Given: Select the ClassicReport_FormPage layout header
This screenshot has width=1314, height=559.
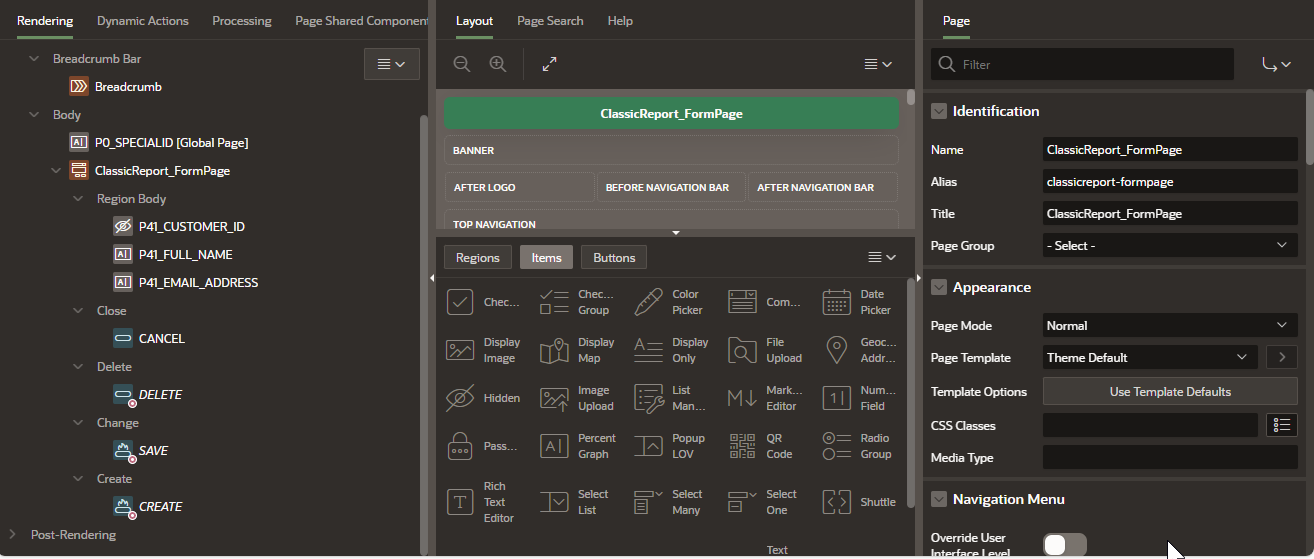Looking at the screenshot, I should tap(672, 114).
